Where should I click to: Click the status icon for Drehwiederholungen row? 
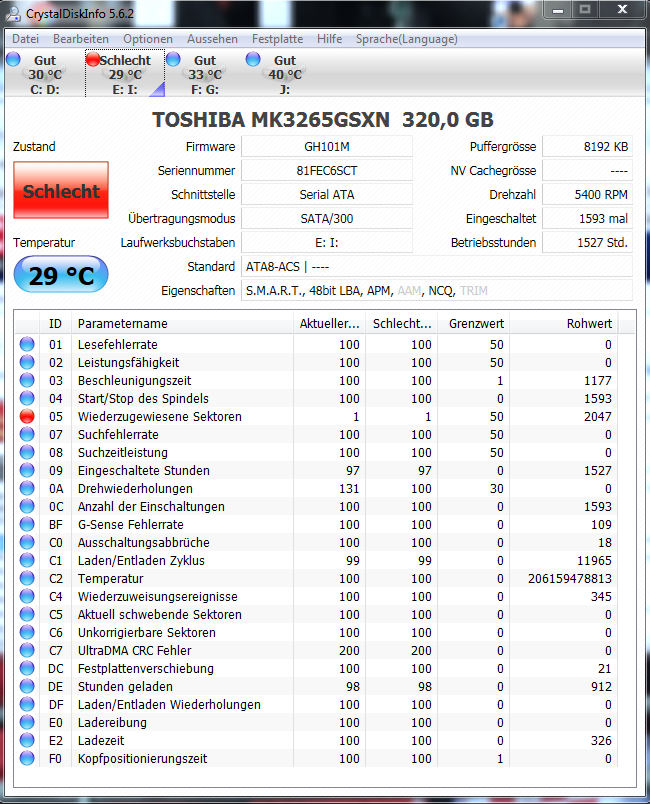click(27, 488)
